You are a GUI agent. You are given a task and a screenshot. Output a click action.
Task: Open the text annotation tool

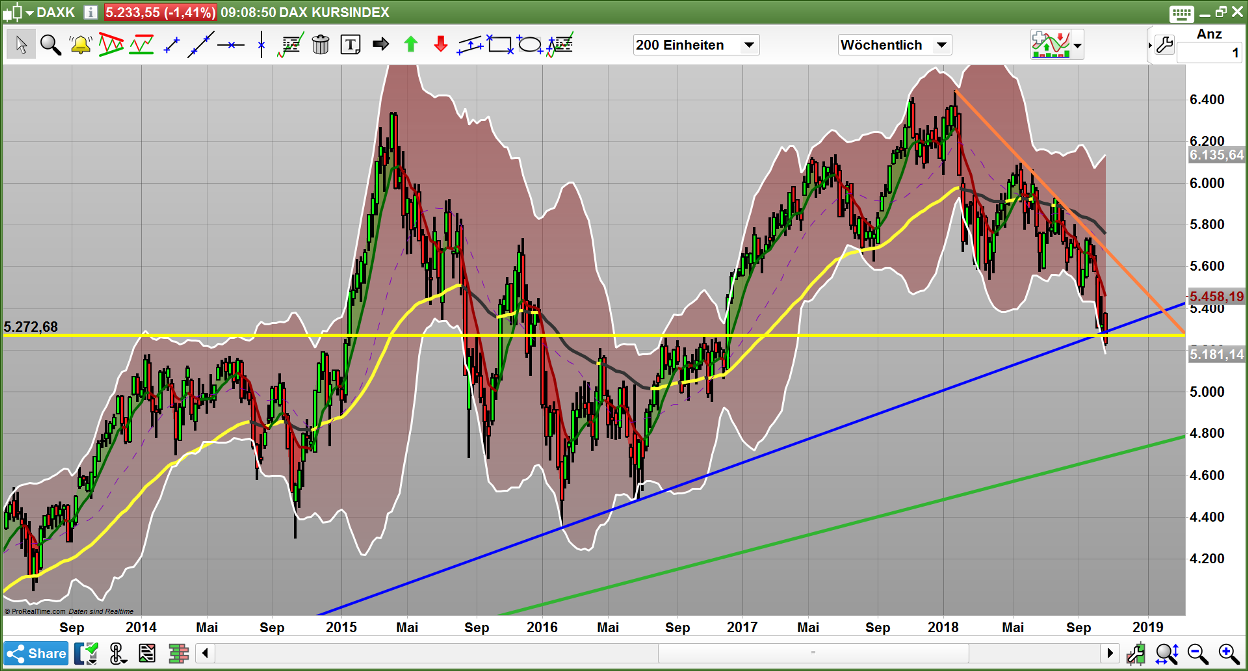[x=350, y=44]
